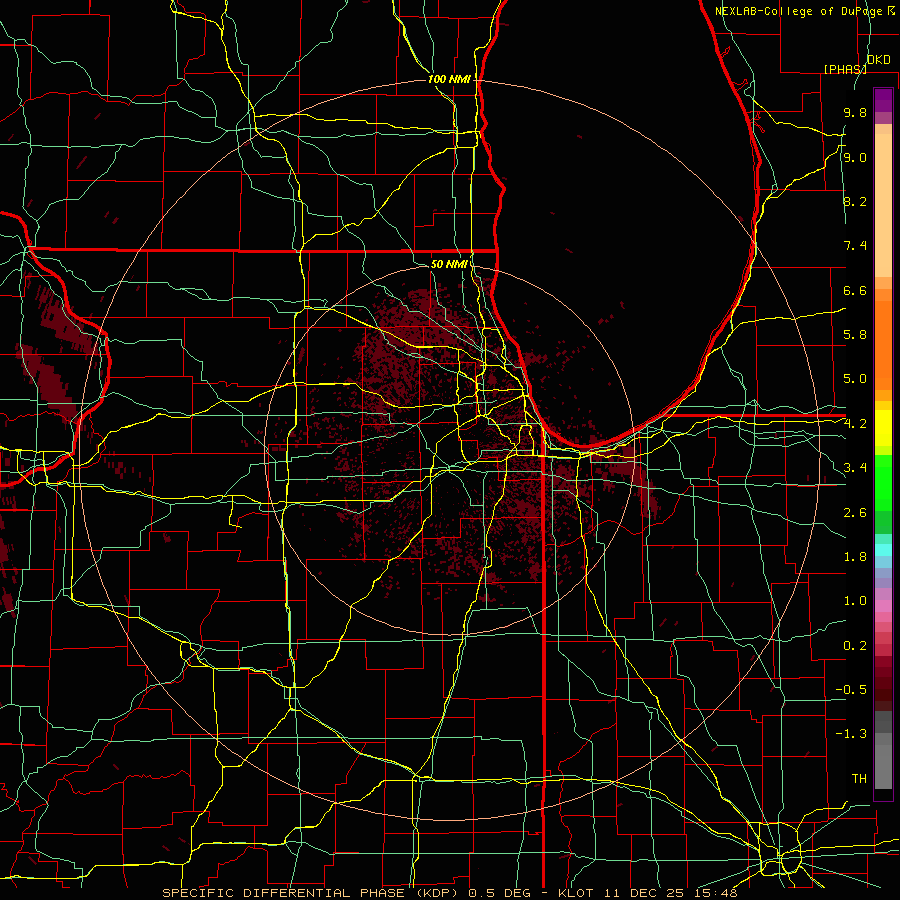Pick the yellow segment of the color bar
900x900 pixels.
883,428
